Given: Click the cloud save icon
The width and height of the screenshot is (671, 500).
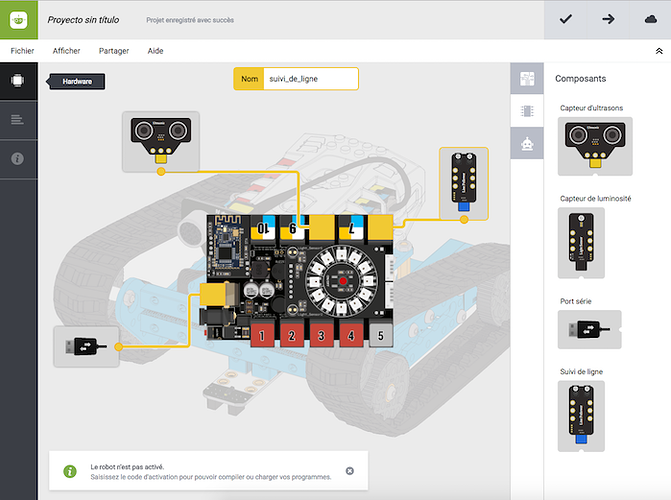Looking at the screenshot, I should (x=650, y=19).
